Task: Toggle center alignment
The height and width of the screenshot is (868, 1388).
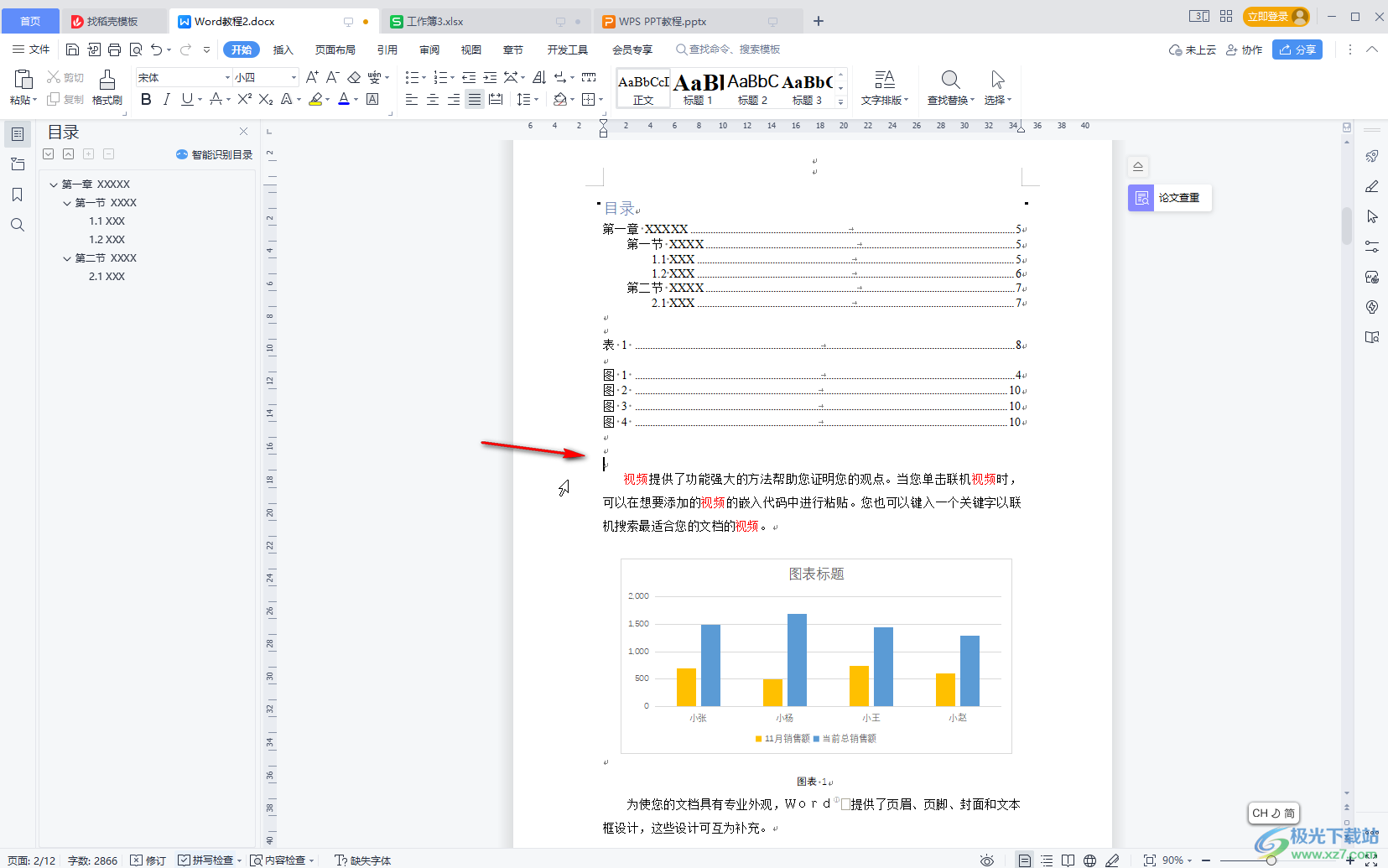Action: [433, 99]
